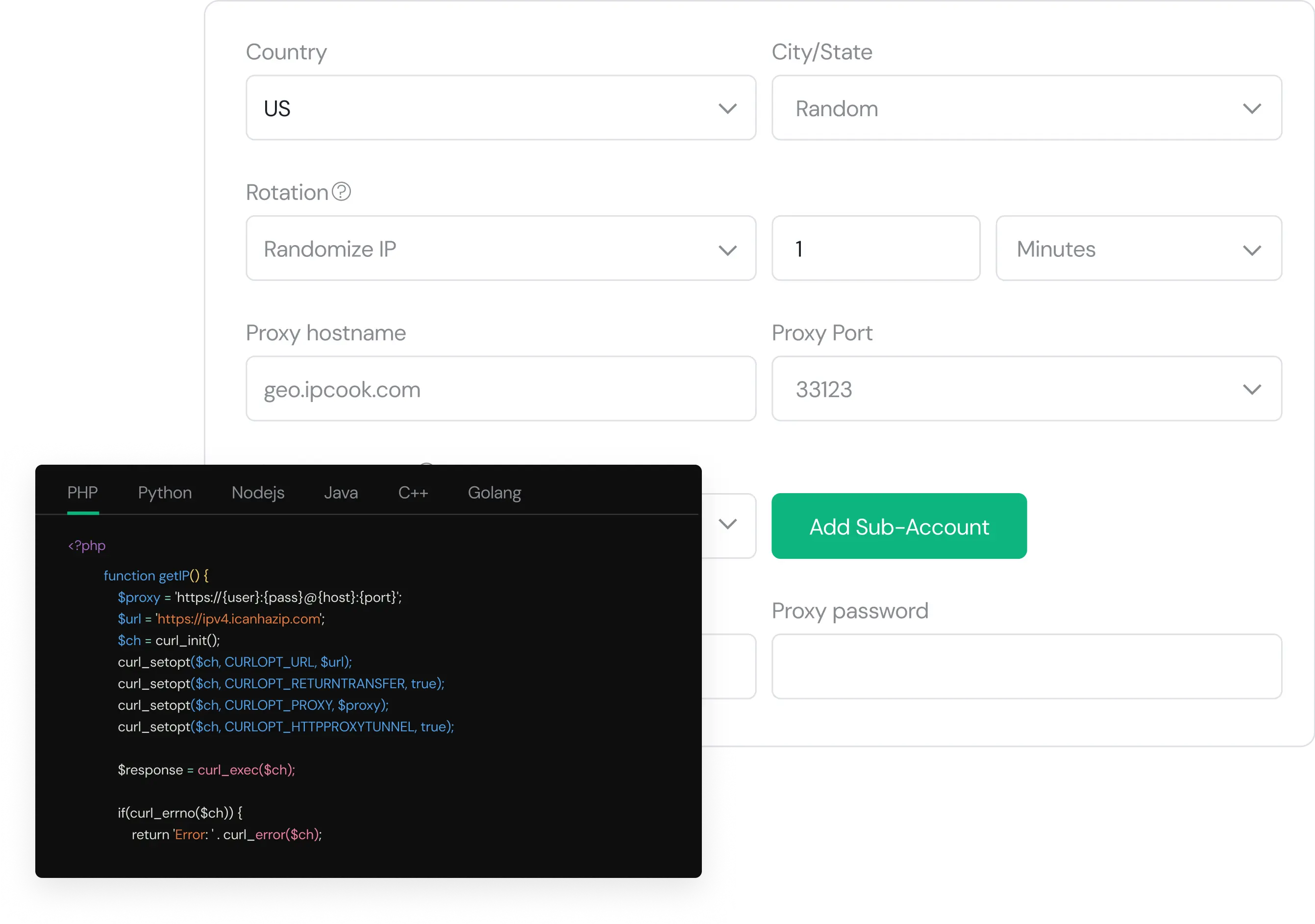Click the CURLOPT_URL code line
1315x924 pixels.
235,662
